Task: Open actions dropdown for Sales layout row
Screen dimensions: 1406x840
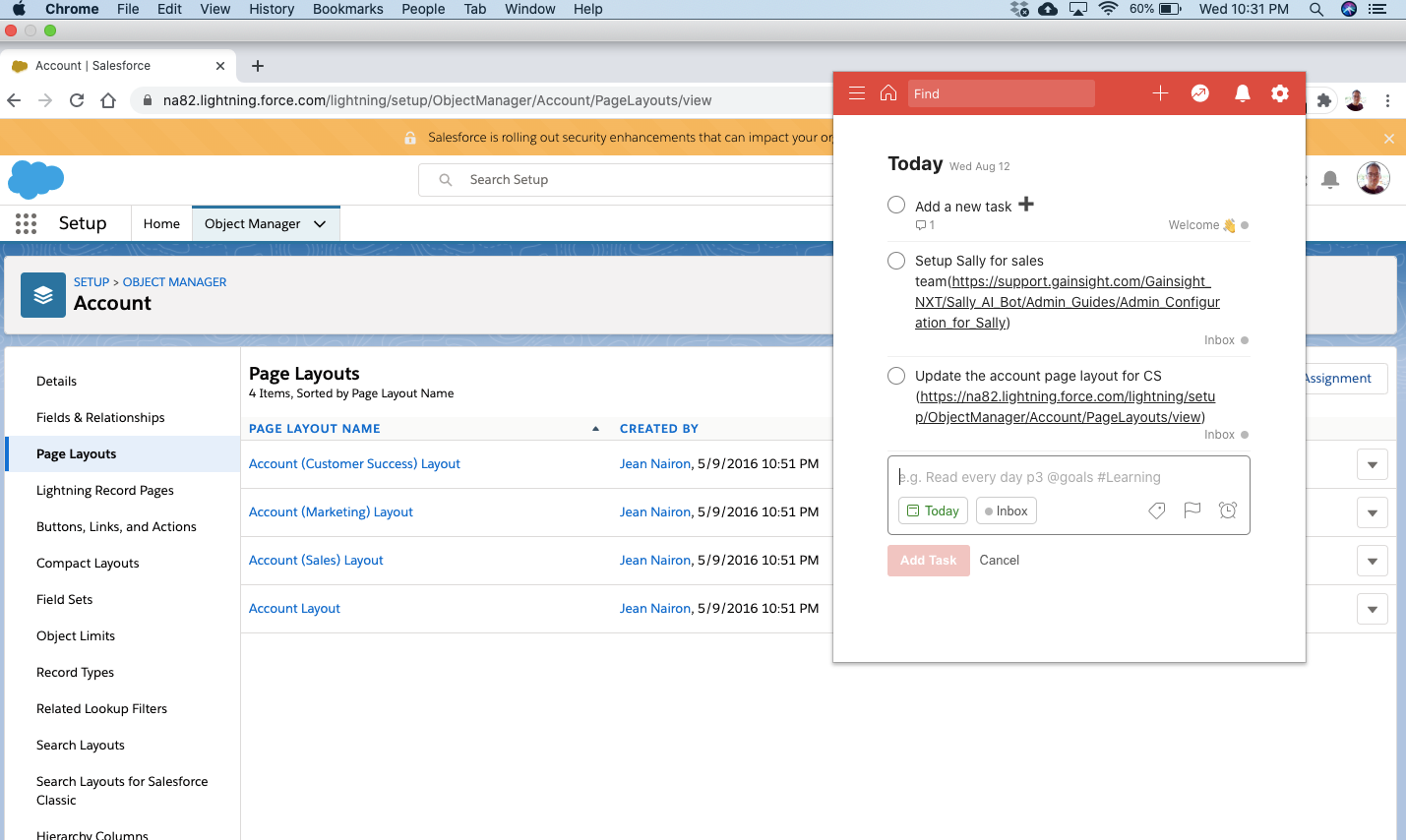Action: [1373, 561]
